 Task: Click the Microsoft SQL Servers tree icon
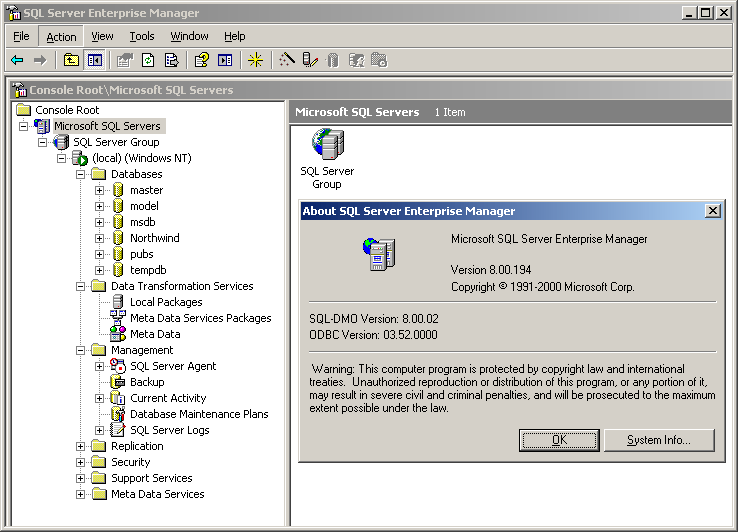click(42, 126)
